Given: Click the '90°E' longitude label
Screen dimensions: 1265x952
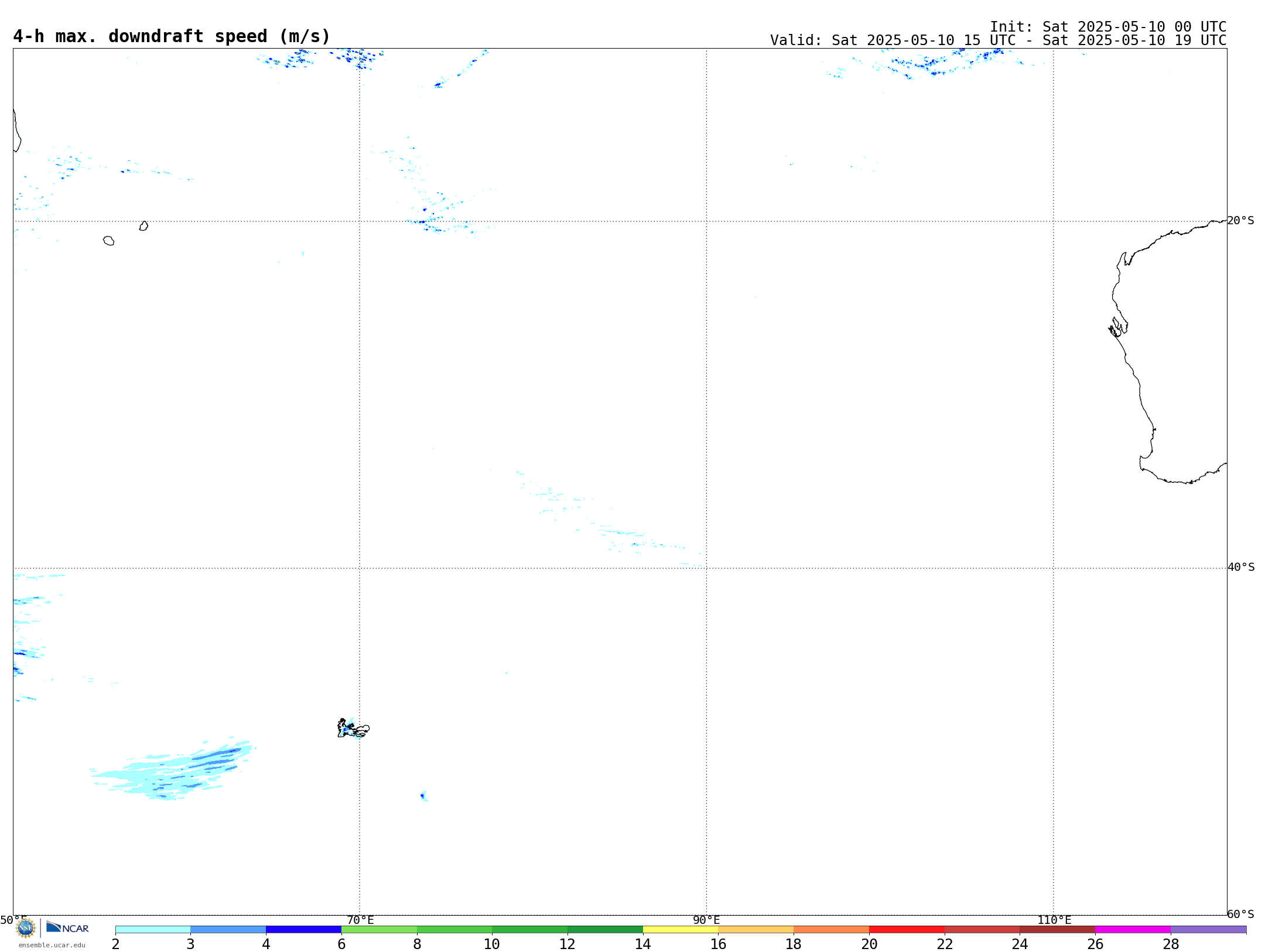Looking at the screenshot, I should pos(706,920).
